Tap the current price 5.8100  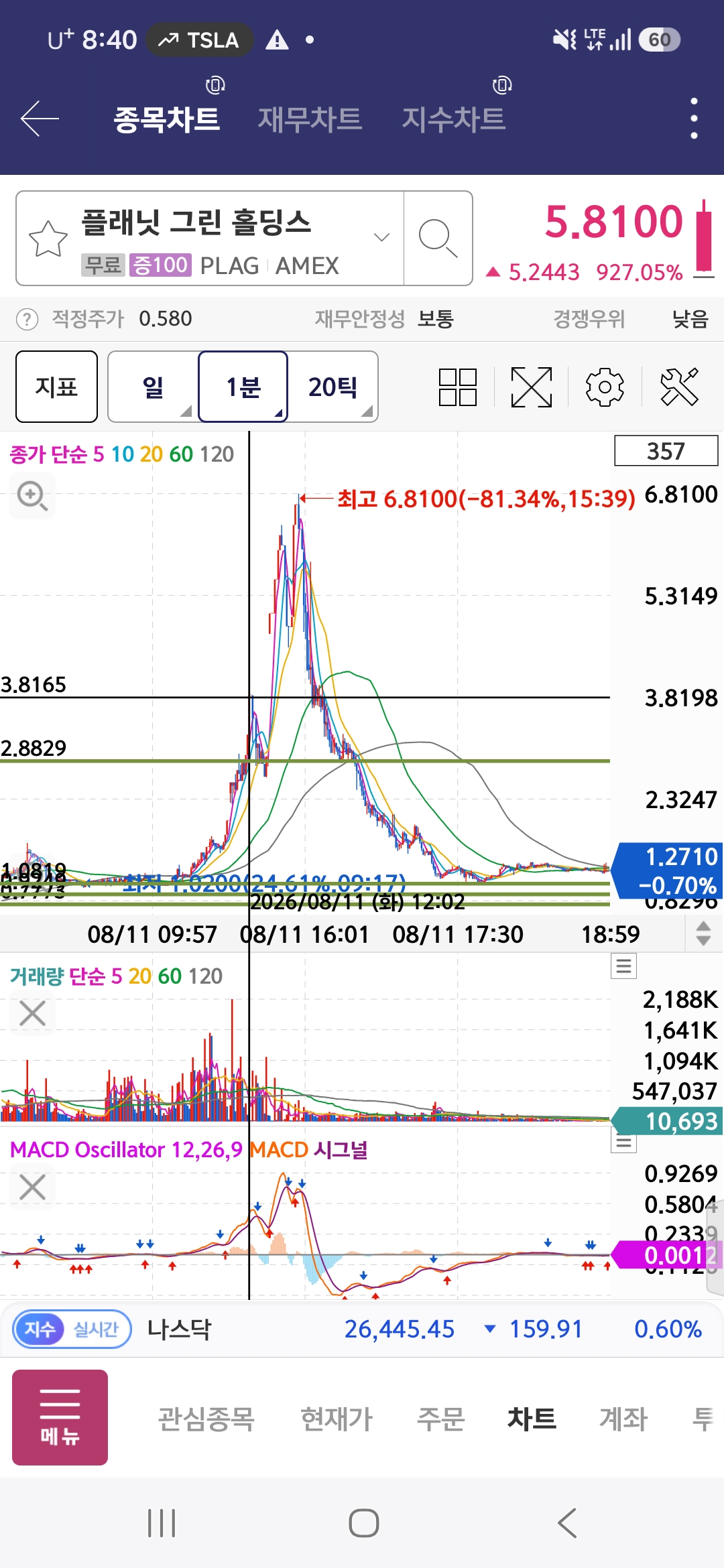pyautogui.click(x=613, y=222)
